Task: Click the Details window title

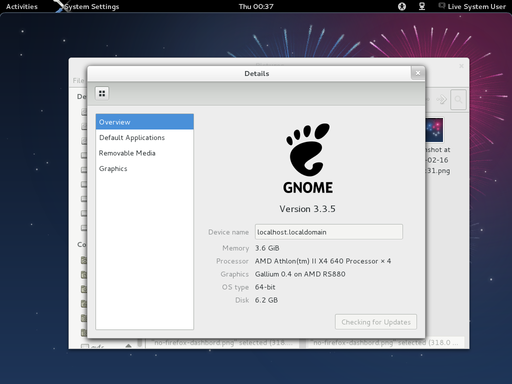Action: click(x=257, y=73)
